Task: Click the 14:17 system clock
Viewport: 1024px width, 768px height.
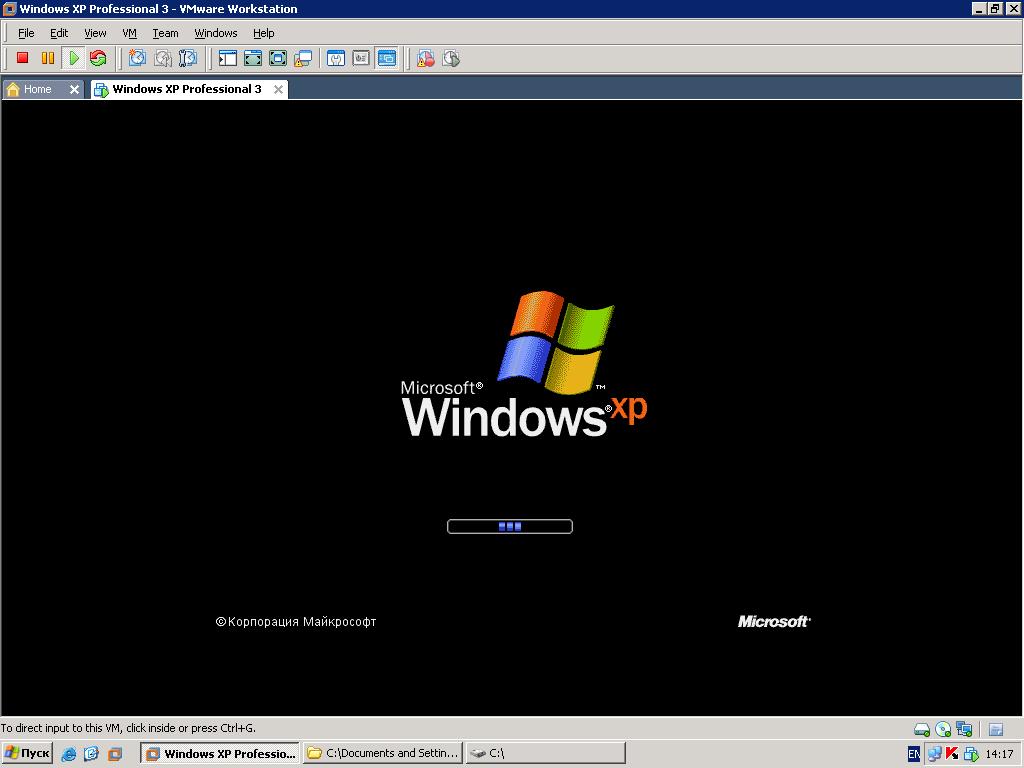Action: click(999, 754)
